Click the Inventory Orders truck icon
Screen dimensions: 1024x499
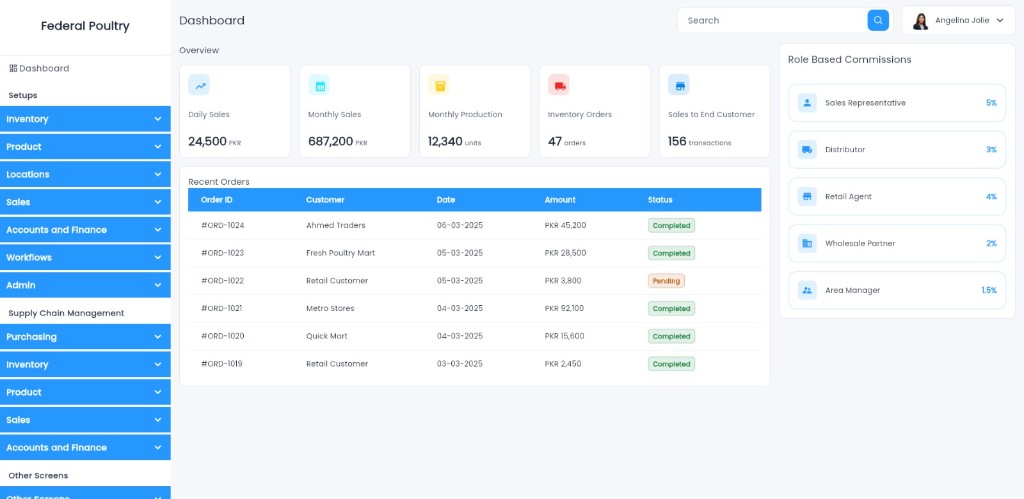(x=559, y=85)
